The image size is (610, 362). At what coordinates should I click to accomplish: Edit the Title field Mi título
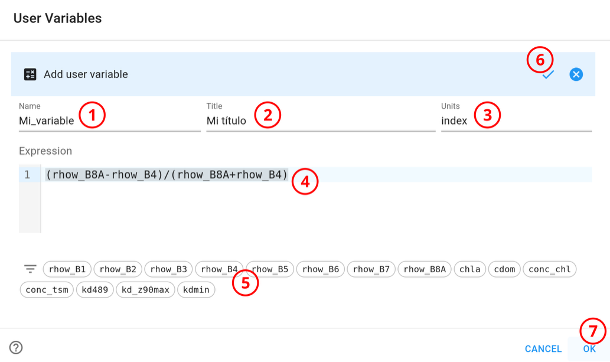point(321,121)
